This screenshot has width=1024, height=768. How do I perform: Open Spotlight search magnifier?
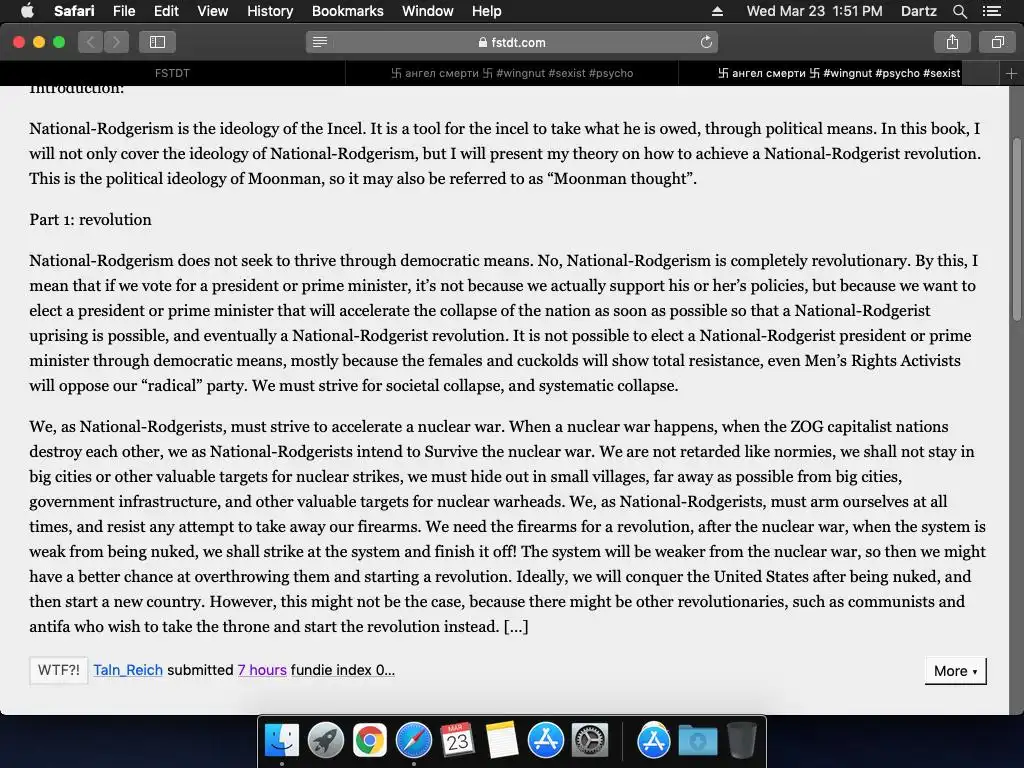pyautogui.click(x=959, y=11)
